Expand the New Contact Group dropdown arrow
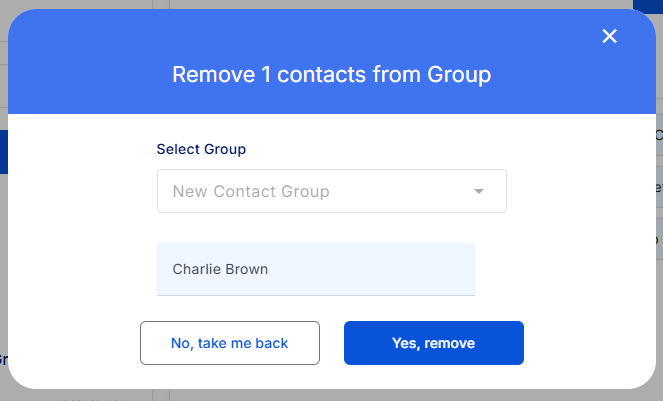Screen dimensions: 663x401 coord(479,191)
